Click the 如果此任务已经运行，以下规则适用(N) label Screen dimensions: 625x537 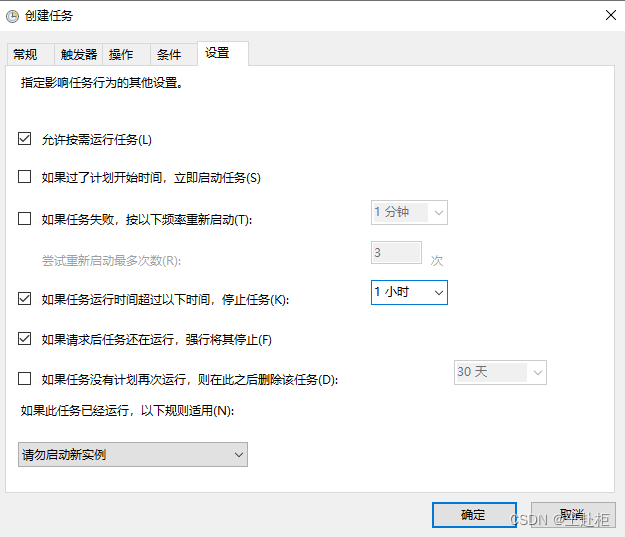coord(127,410)
